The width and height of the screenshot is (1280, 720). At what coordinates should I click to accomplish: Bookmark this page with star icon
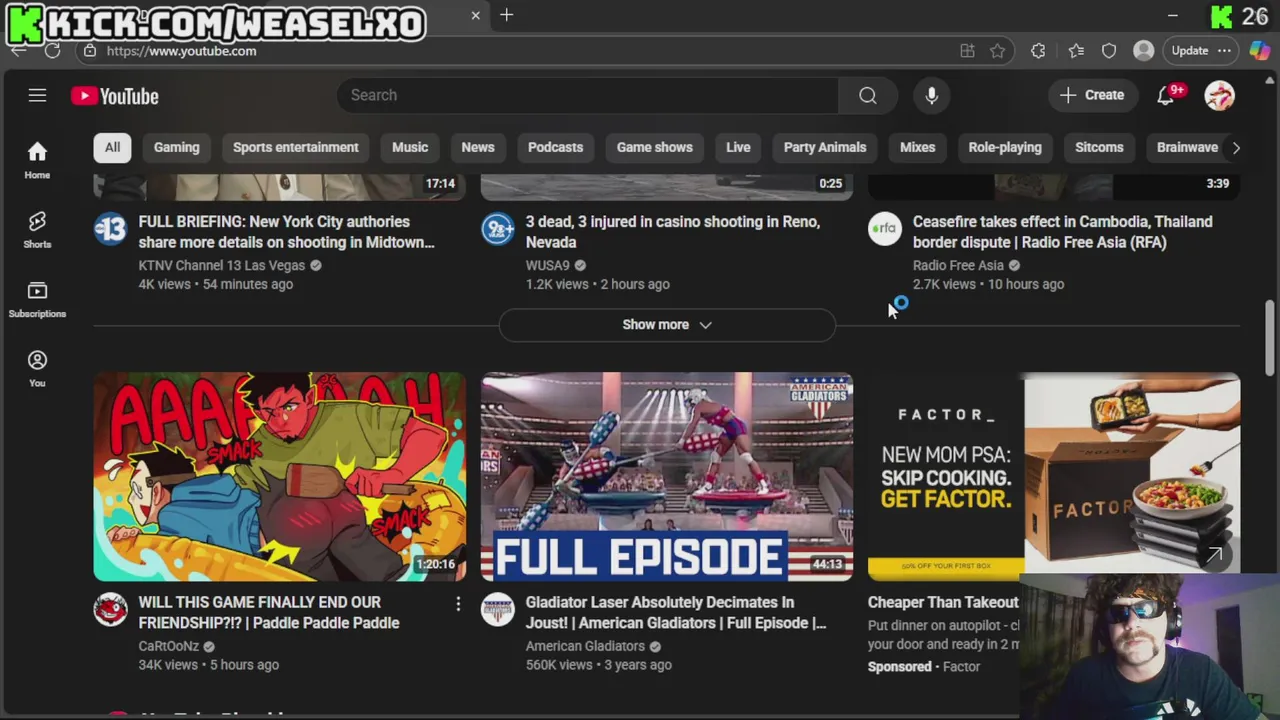tap(997, 50)
